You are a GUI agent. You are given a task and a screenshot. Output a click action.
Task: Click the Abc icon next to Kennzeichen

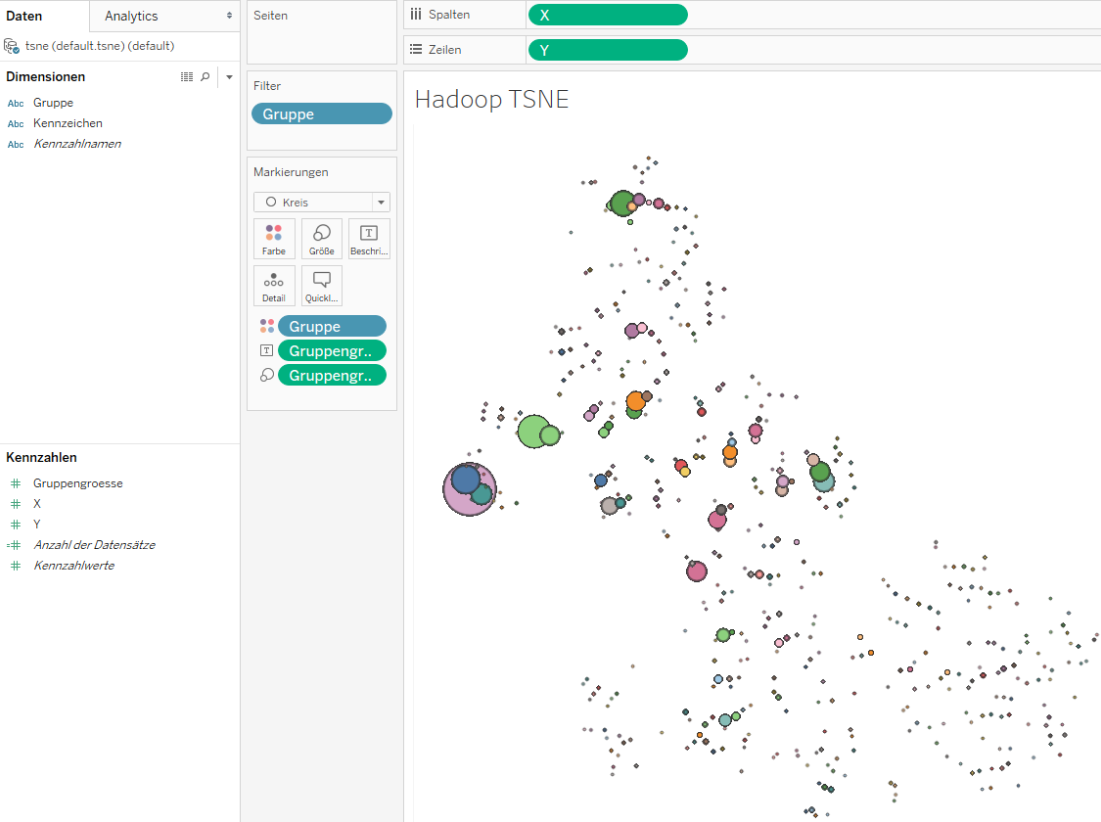point(15,123)
